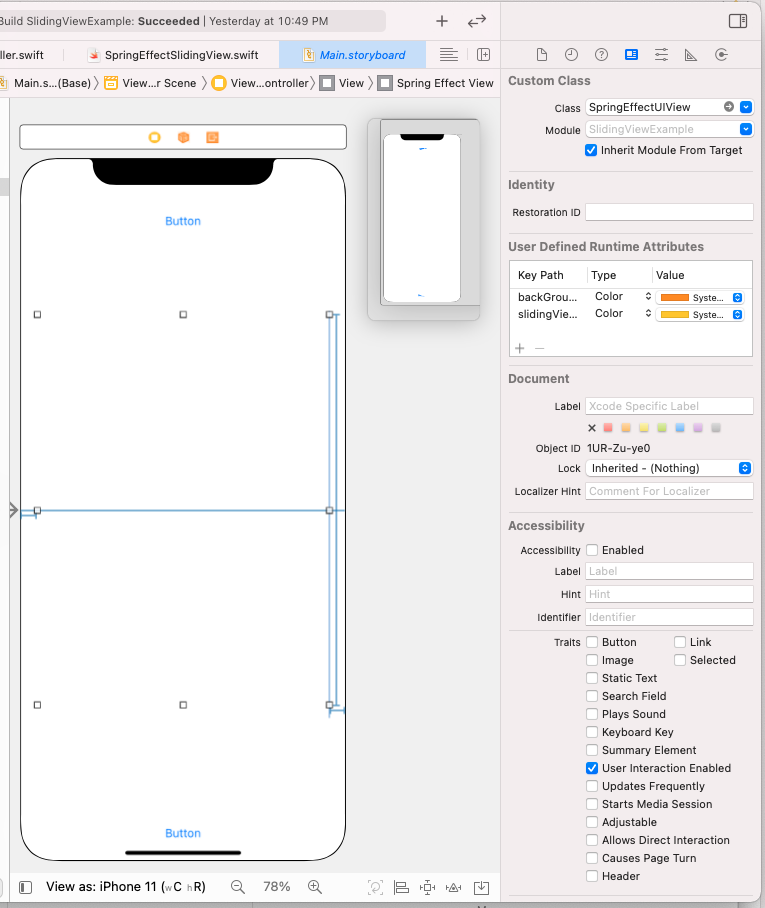Open the Connections inspector tab
The image size is (765, 908).
(x=721, y=55)
